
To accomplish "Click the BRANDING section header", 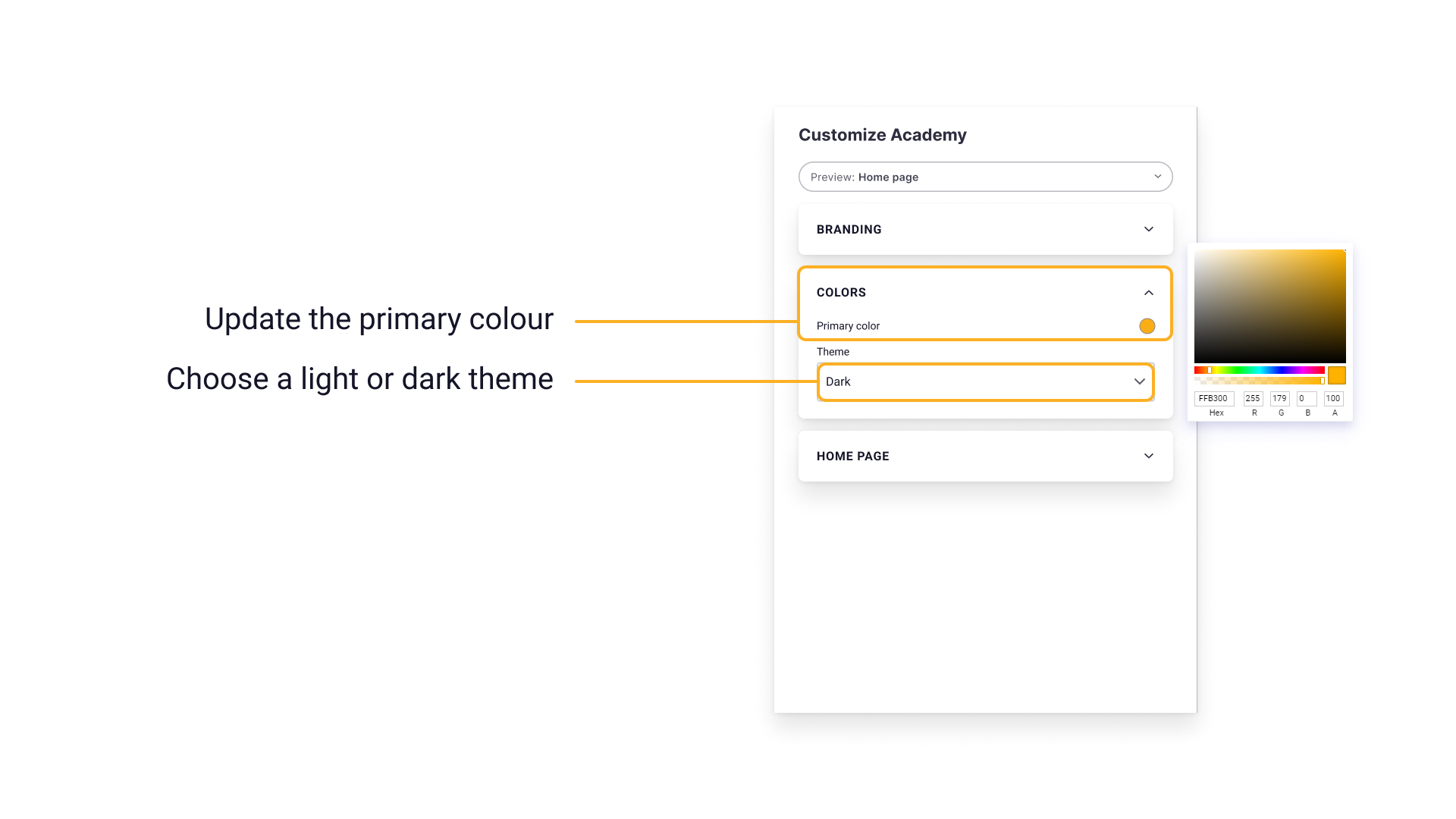I will [x=849, y=230].
